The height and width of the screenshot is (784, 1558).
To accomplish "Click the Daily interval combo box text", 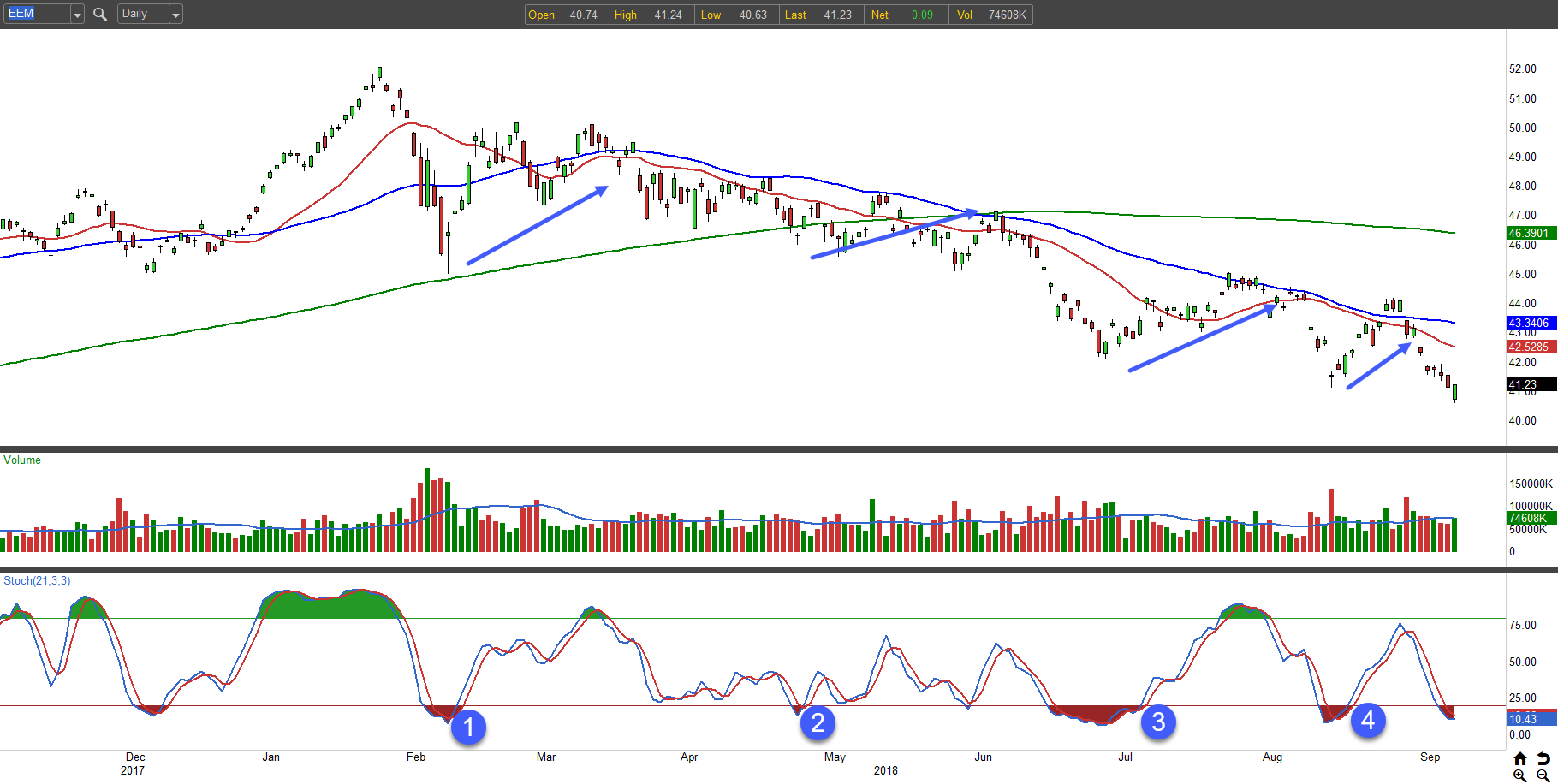I will [141, 14].
